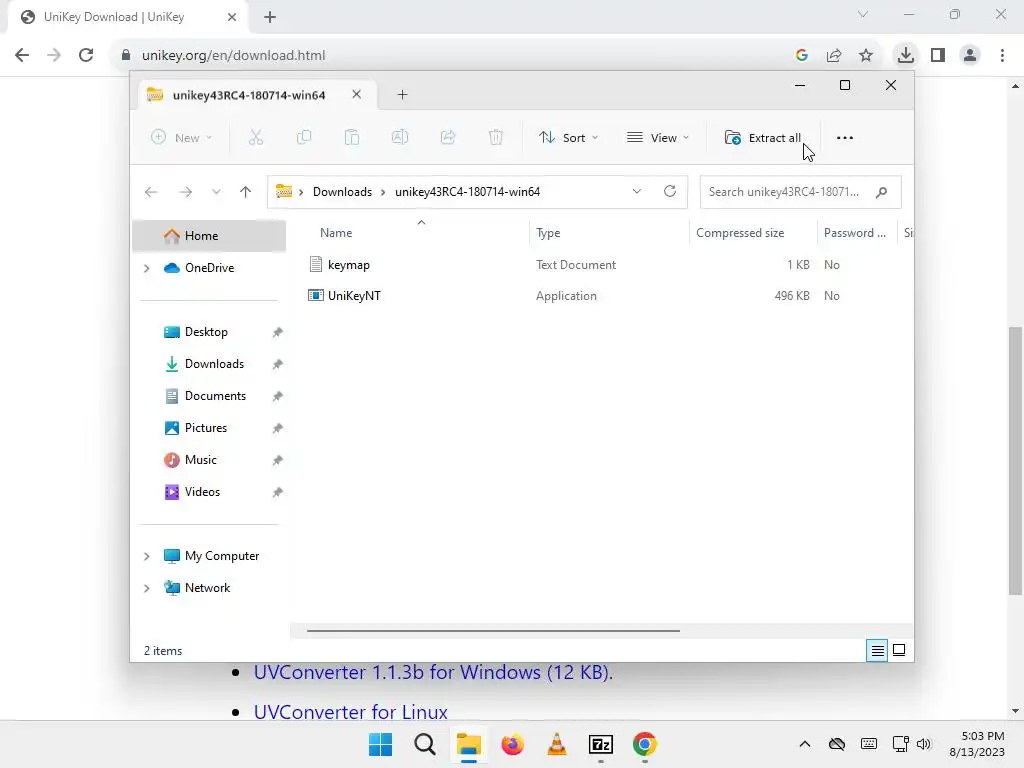Open VLC media player from taskbar
This screenshot has width=1024, height=768.
tap(556, 744)
